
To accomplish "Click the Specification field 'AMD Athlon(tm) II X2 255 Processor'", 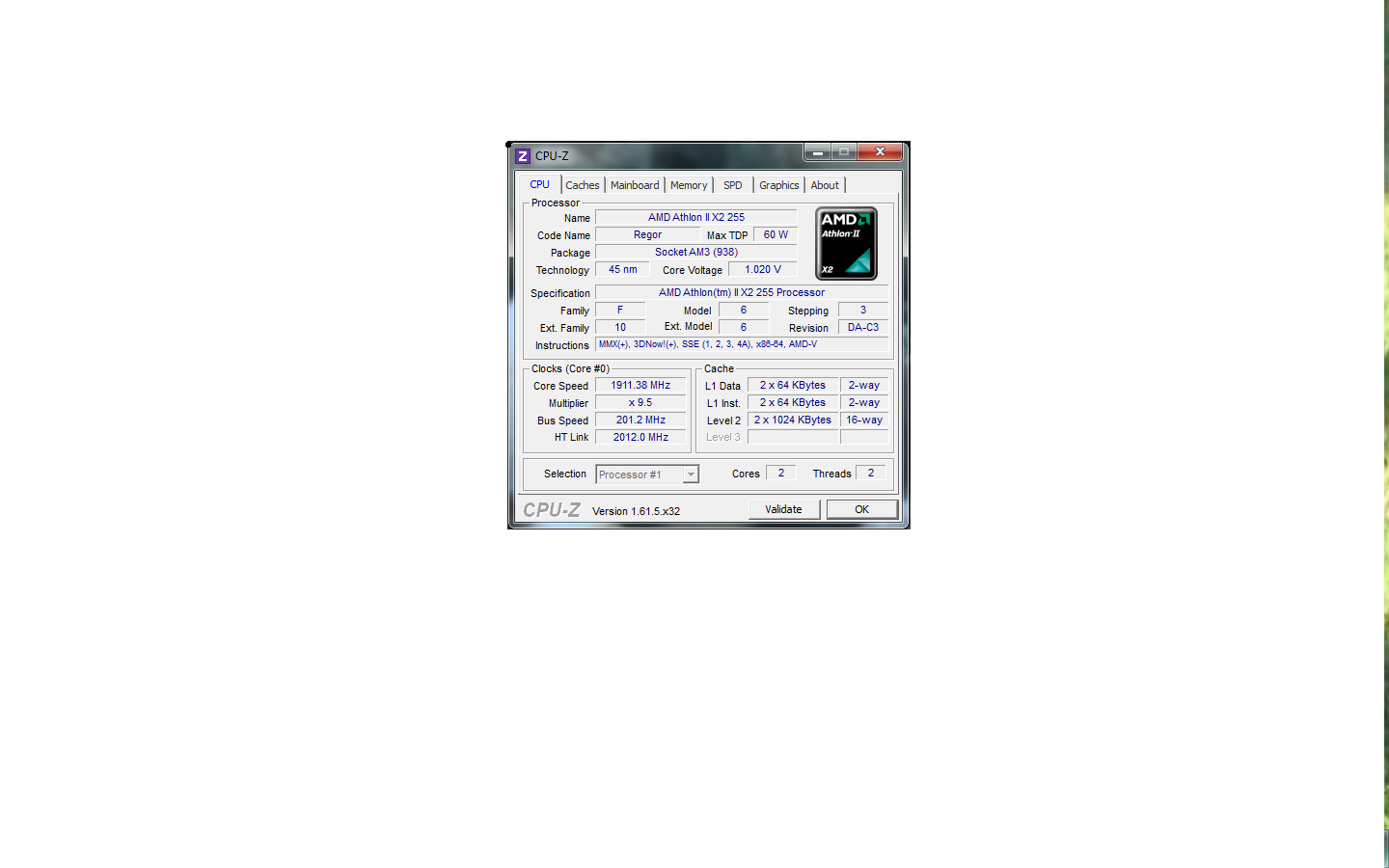I will (742, 292).
